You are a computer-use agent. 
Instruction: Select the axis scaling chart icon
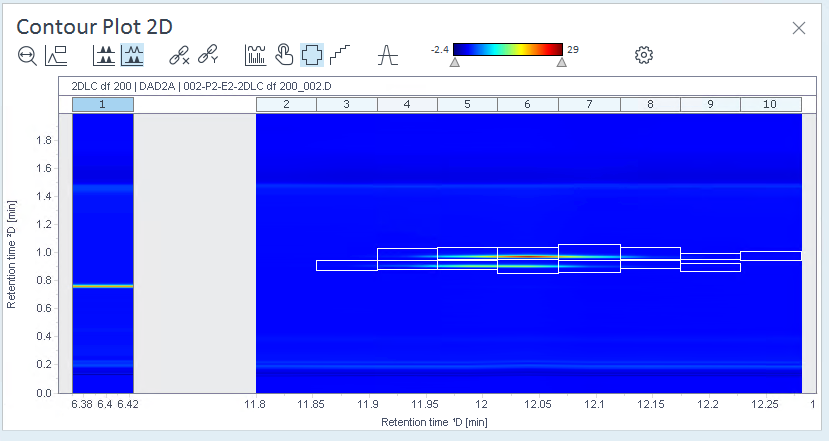pos(56,56)
